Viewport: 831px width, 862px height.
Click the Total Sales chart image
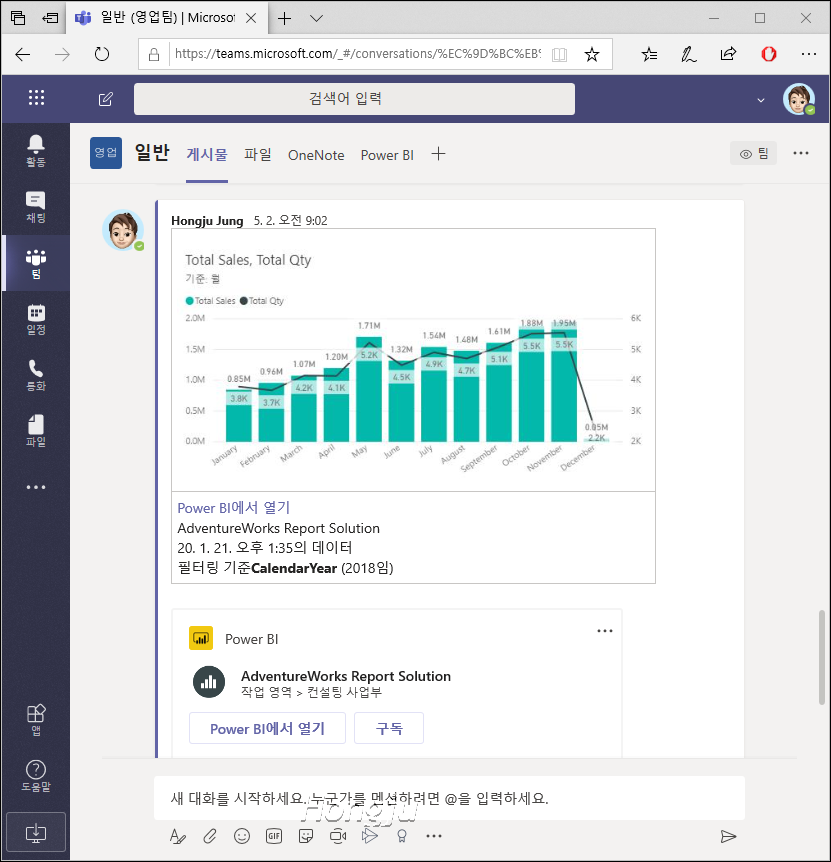click(x=413, y=360)
